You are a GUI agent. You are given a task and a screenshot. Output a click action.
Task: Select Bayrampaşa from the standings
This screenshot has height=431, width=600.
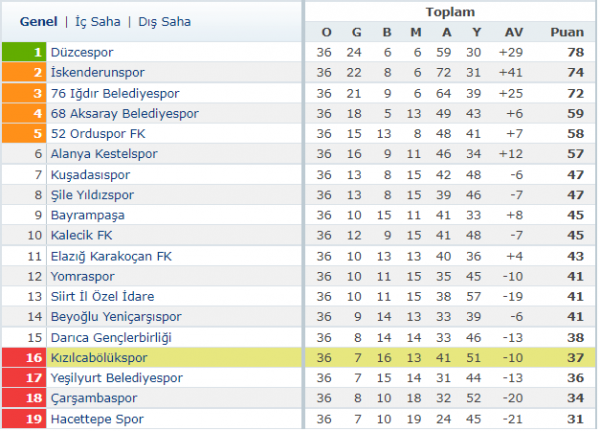87,215
